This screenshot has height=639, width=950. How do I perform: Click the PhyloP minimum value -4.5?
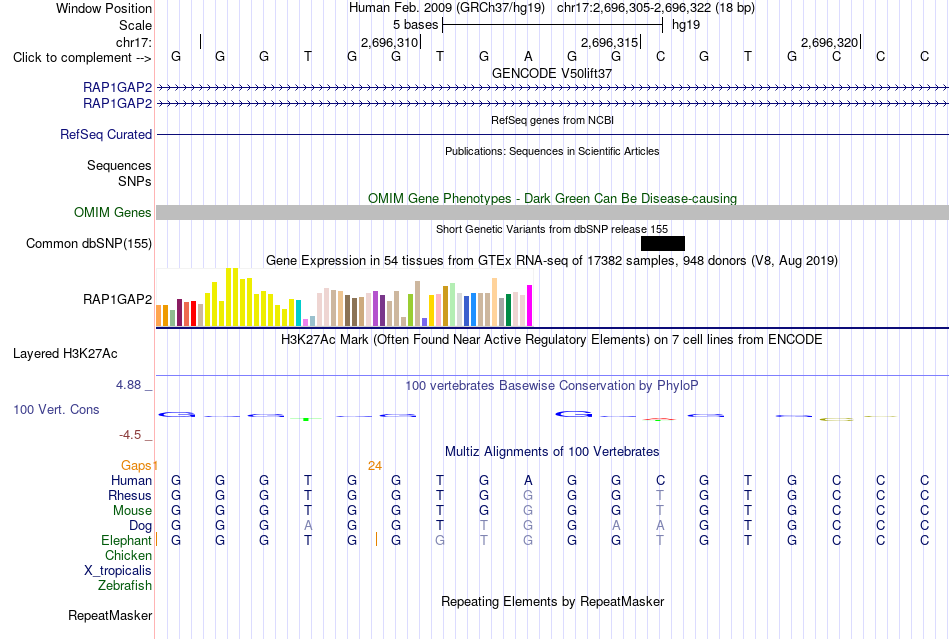pos(130,435)
